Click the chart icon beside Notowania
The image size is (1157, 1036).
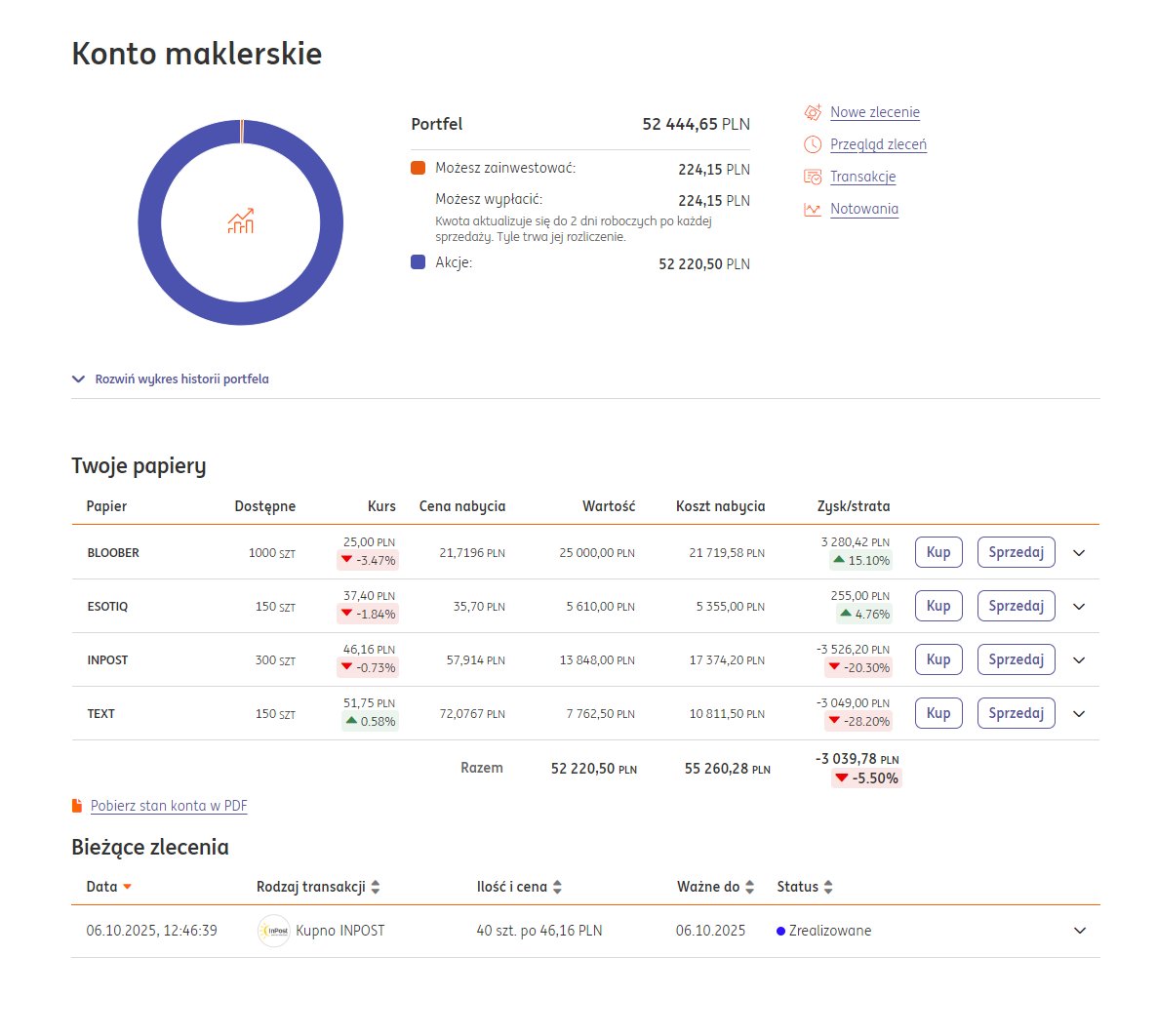[813, 210]
